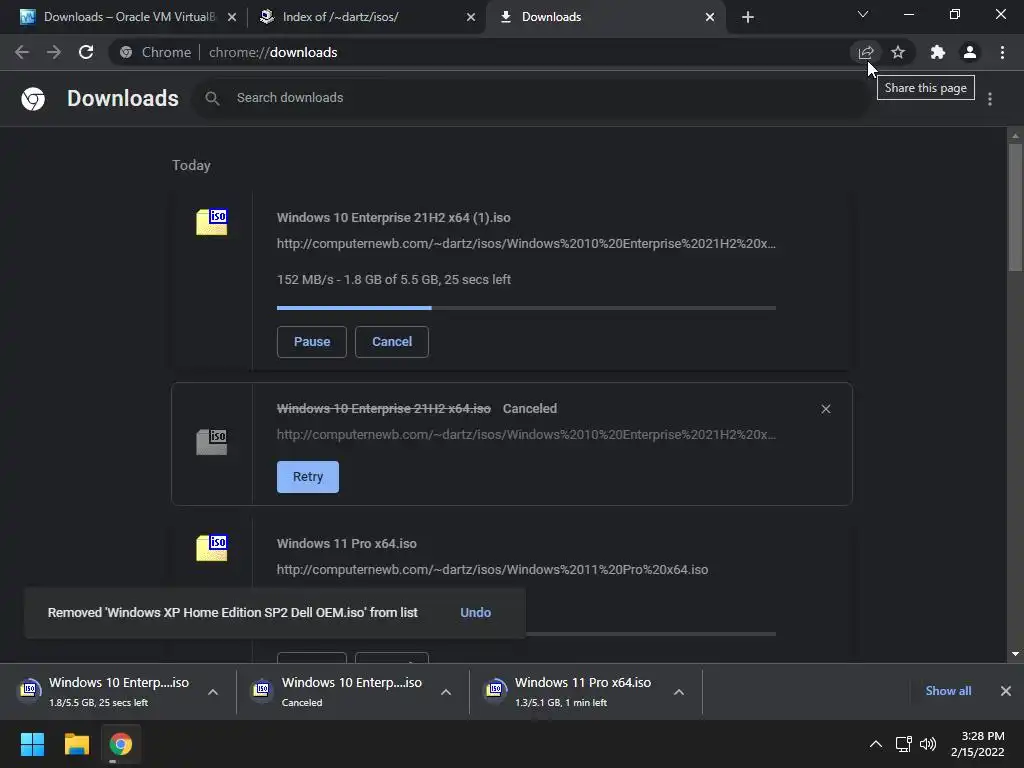Click the ISO file icon for Windows 10 Enterprise (1).iso
The width and height of the screenshot is (1024, 768).
tap(212, 222)
